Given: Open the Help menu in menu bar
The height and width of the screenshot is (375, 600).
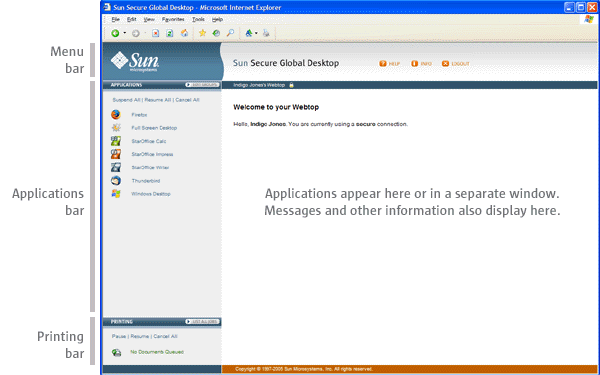Looking at the screenshot, I should pyautogui.click(x=217, y=19).
